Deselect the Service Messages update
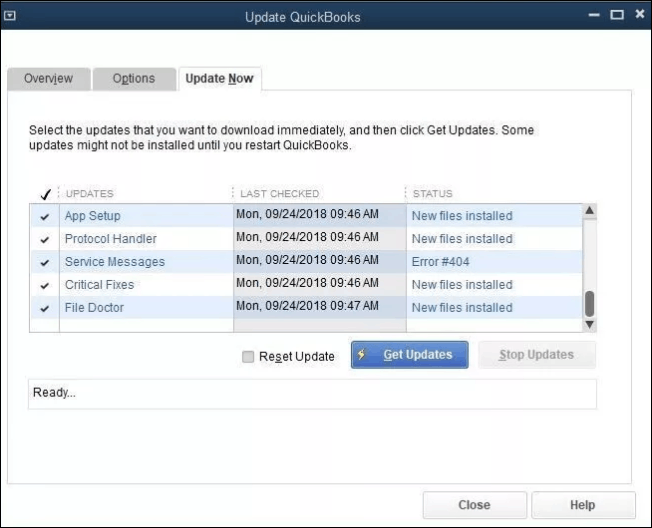 coord(44,263)
